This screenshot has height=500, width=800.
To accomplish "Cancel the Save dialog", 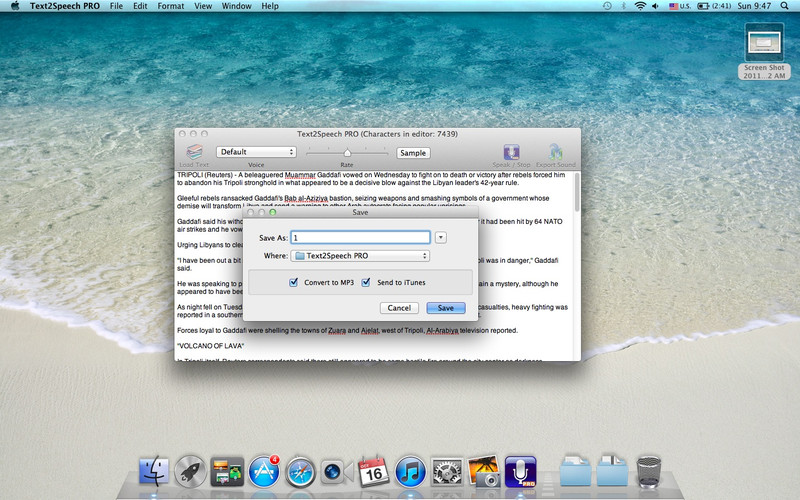I will pos(400,308).
